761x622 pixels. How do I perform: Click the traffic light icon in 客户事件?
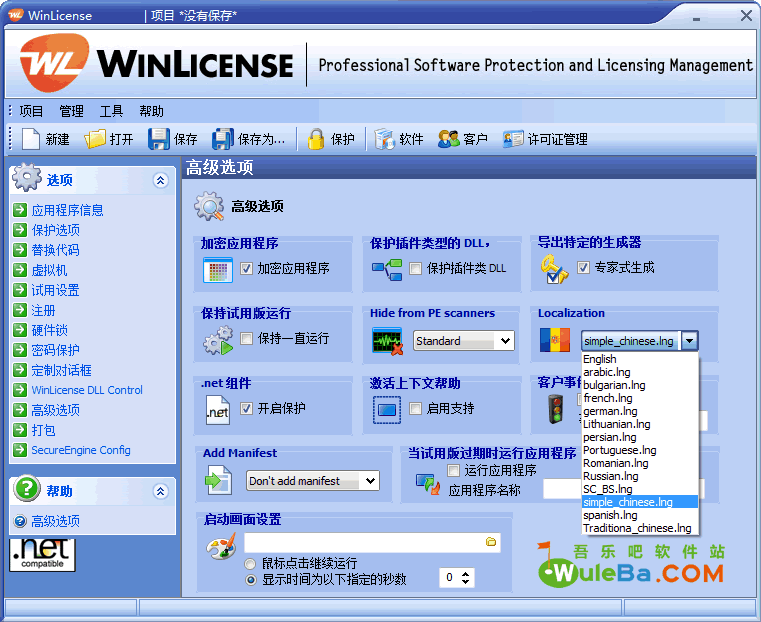click(556, 409)
